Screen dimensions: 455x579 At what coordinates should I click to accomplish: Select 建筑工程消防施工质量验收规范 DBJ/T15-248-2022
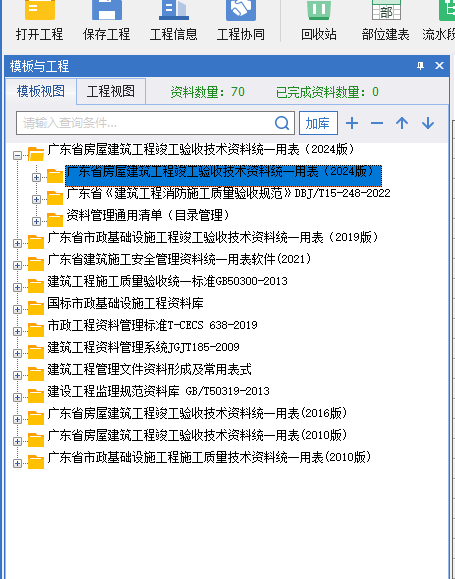coord(228,193)
